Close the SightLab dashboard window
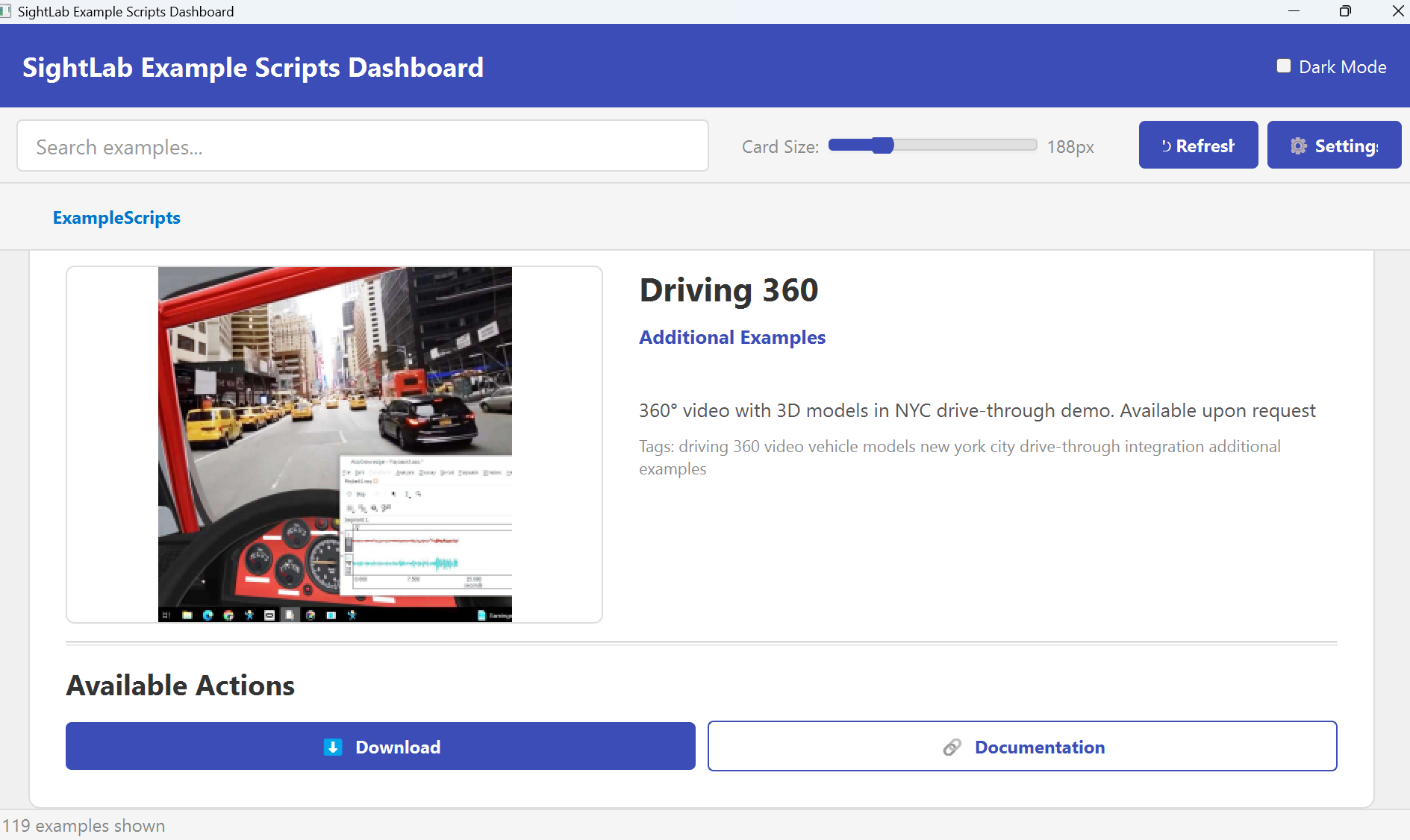Screen dimensions: 1410x840 1397,11
